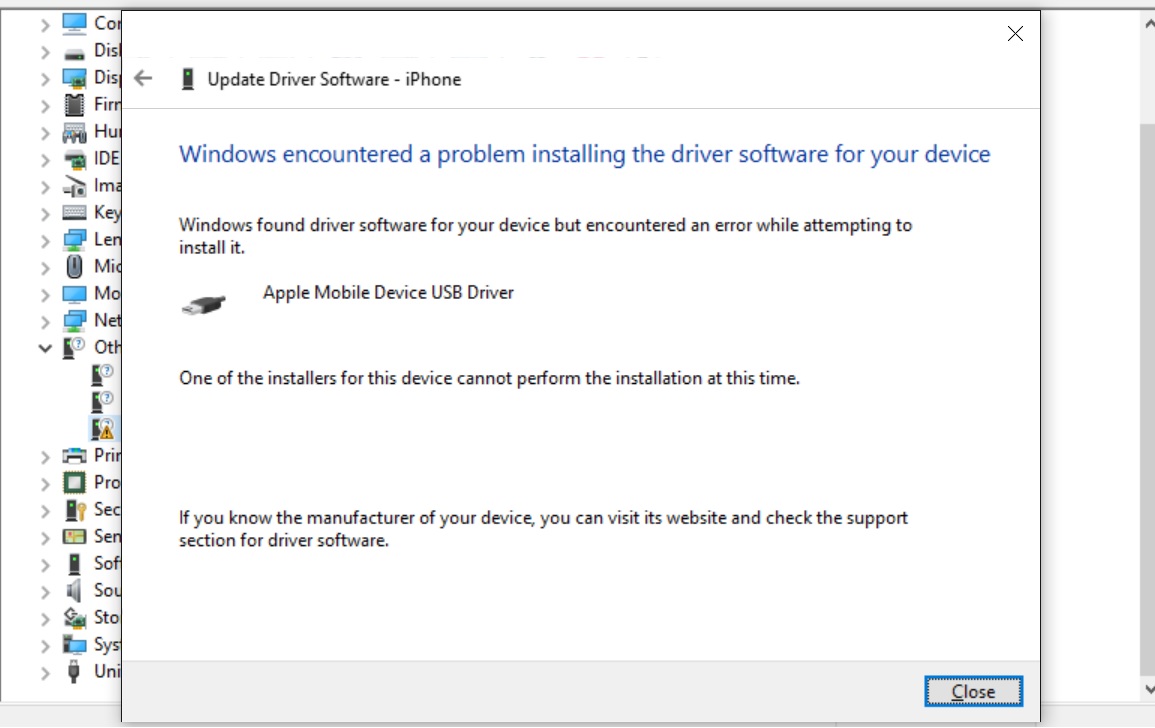
Task: Select the Security devices icon next to 'Sec'
Action: (75, 510)
